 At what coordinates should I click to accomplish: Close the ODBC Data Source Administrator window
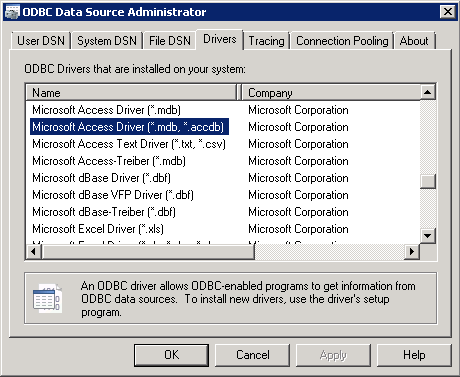[x=448, y=12]
